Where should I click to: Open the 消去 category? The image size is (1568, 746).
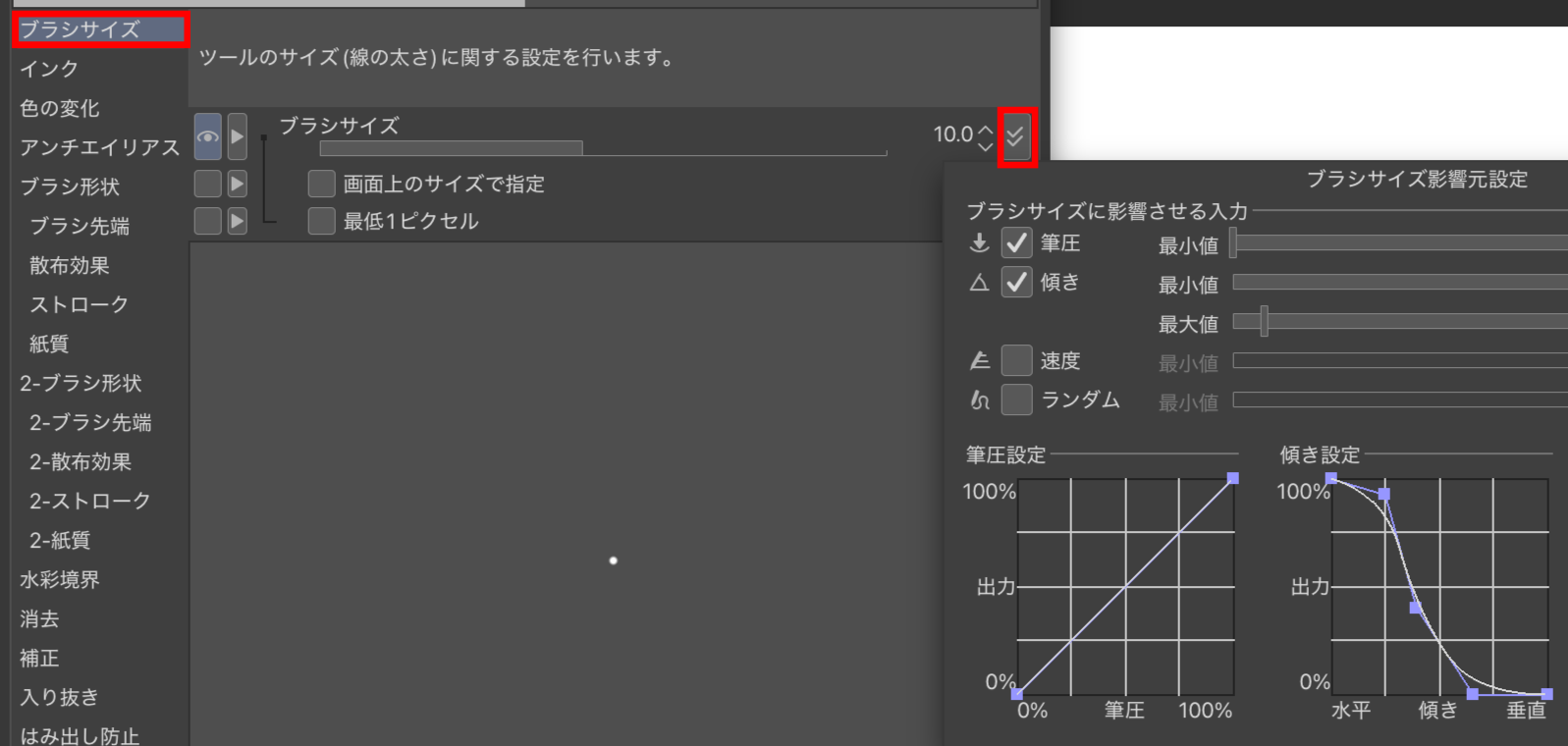pyautogui.click(x=39, y=618)
